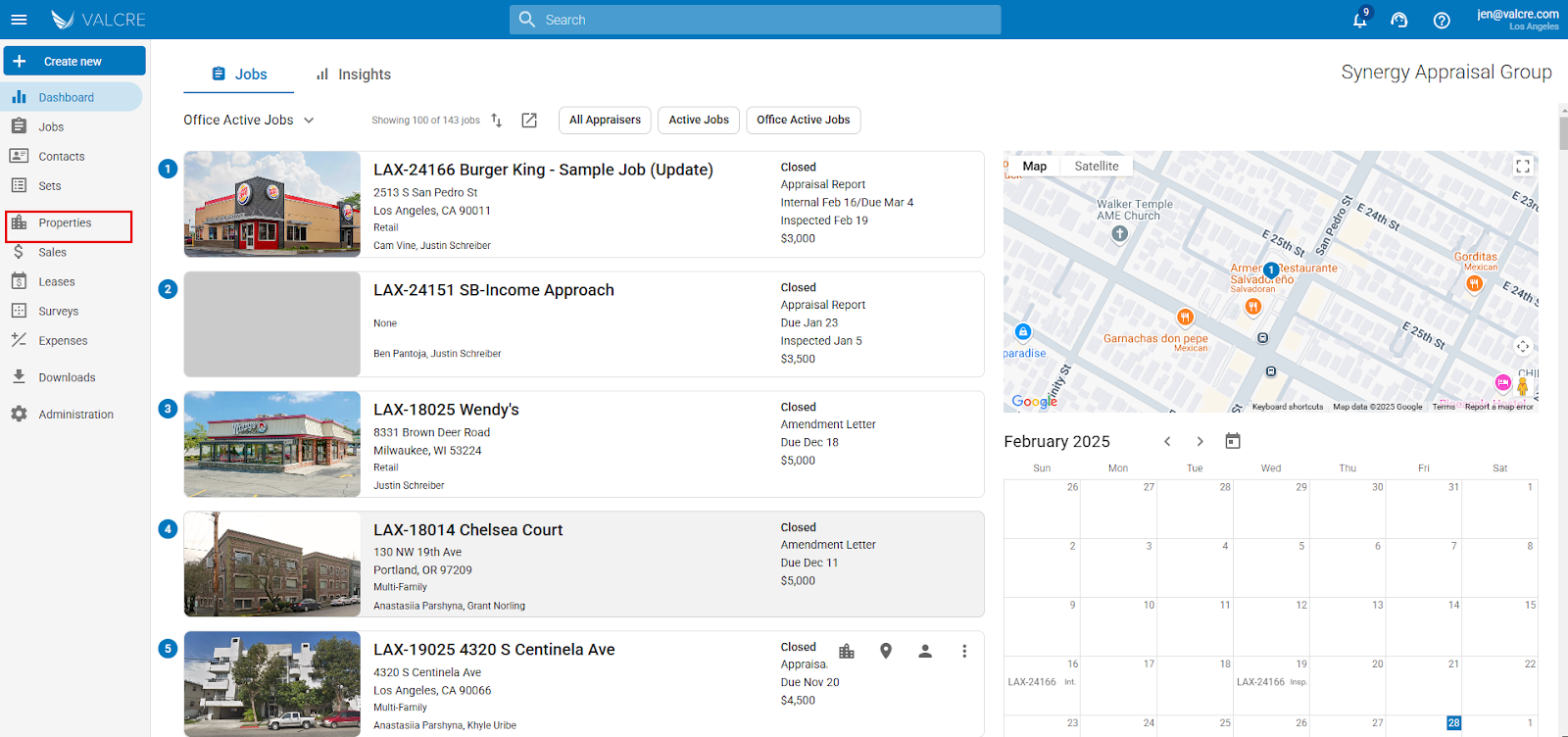Click the person icon on LAX-19025
This screenshot has height=737, width=1568.
925,651
